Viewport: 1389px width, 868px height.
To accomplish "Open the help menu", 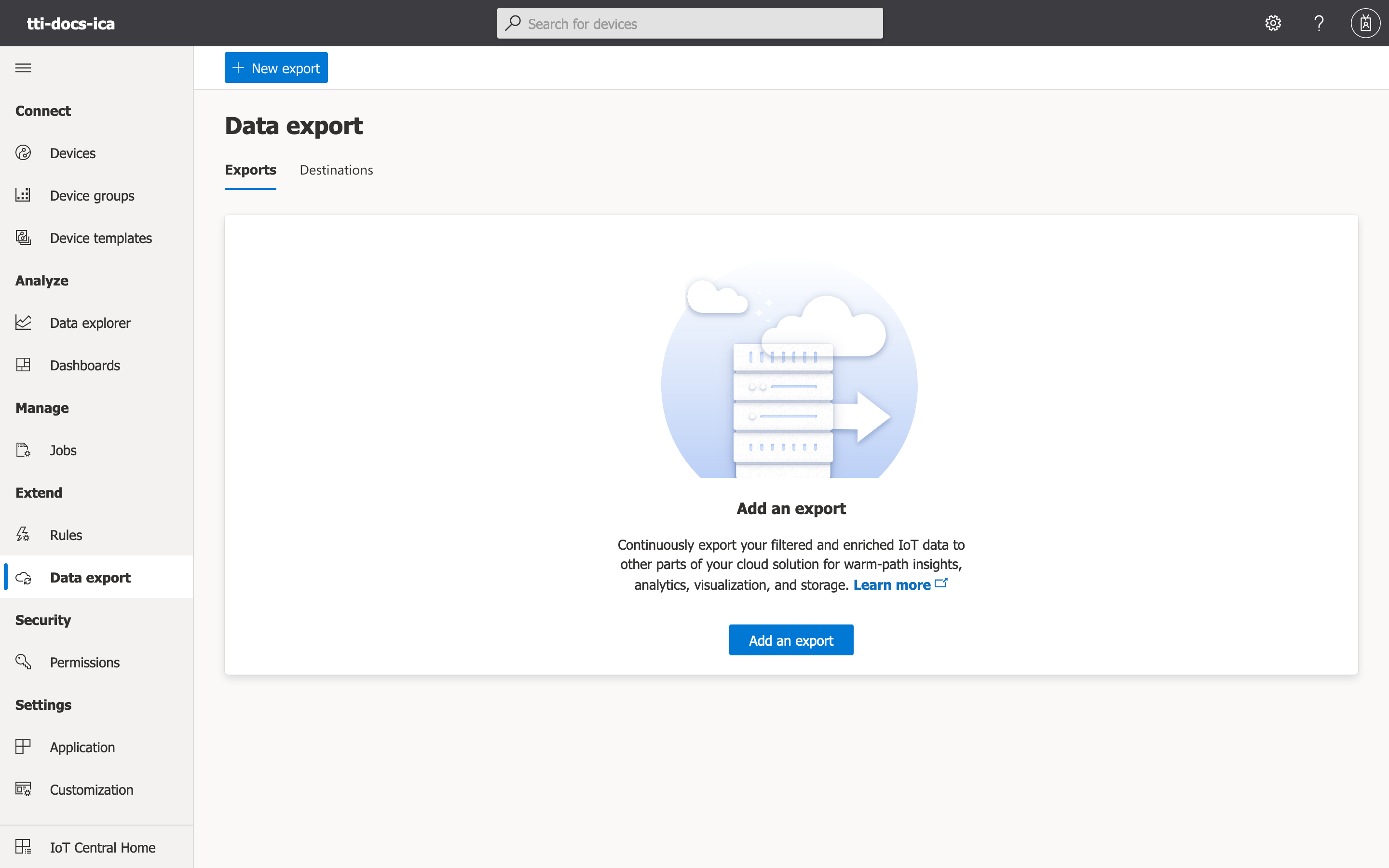I will click(1319, 23).
